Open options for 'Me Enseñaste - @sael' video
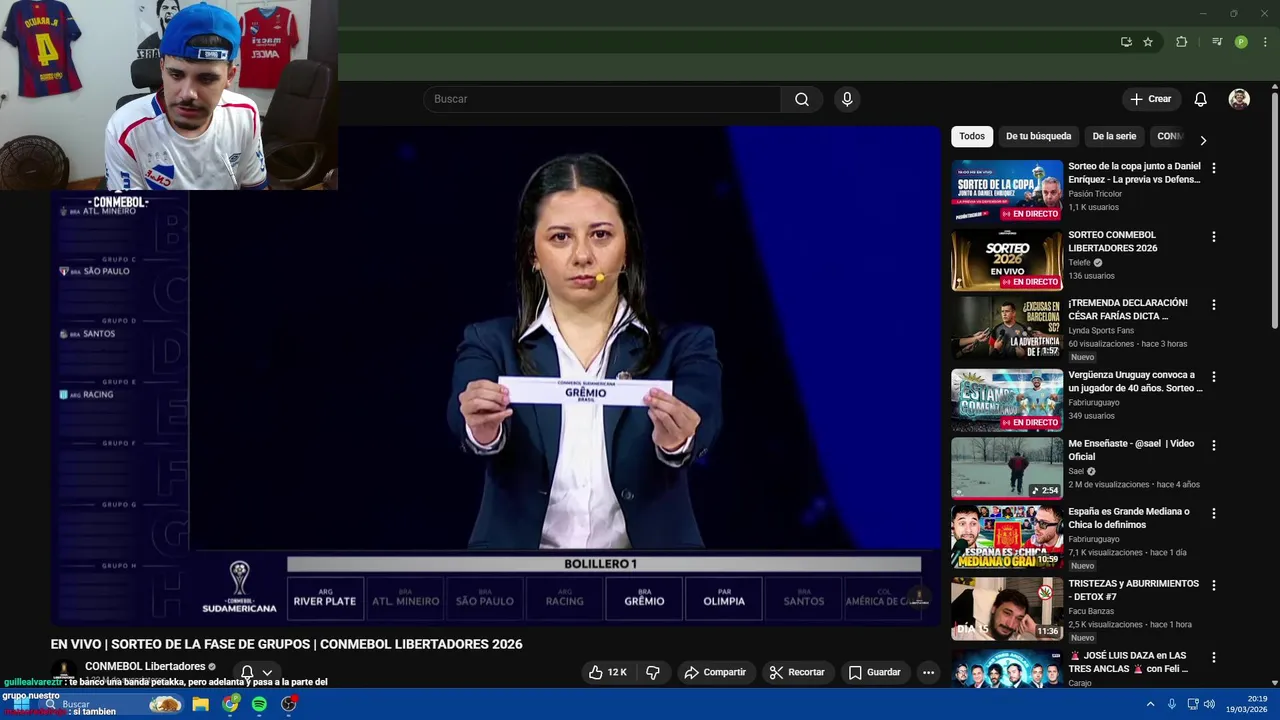Image resolution: width=1280 pixels, height=720 pixels. click(1214, 445)
